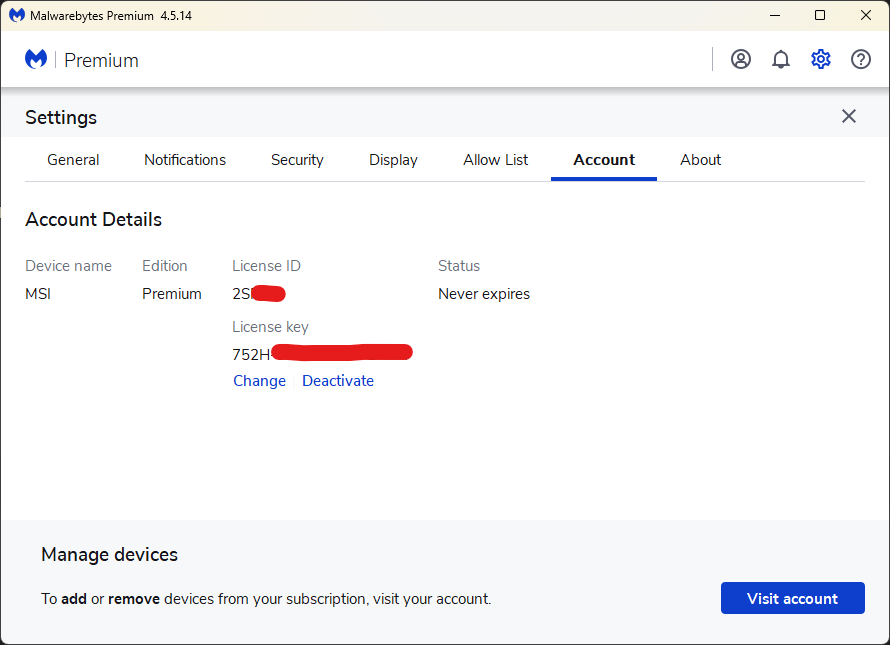The image size is (890, 645).
Task: Switch to the General tab
Action: point(73,160)
